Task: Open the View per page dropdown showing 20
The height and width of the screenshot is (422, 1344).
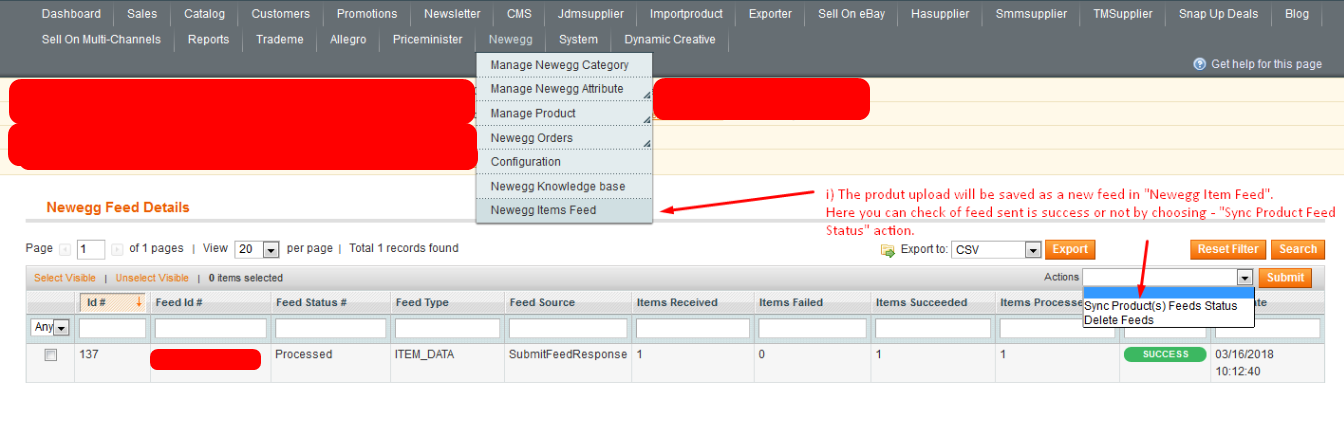Action: [257, 249]
